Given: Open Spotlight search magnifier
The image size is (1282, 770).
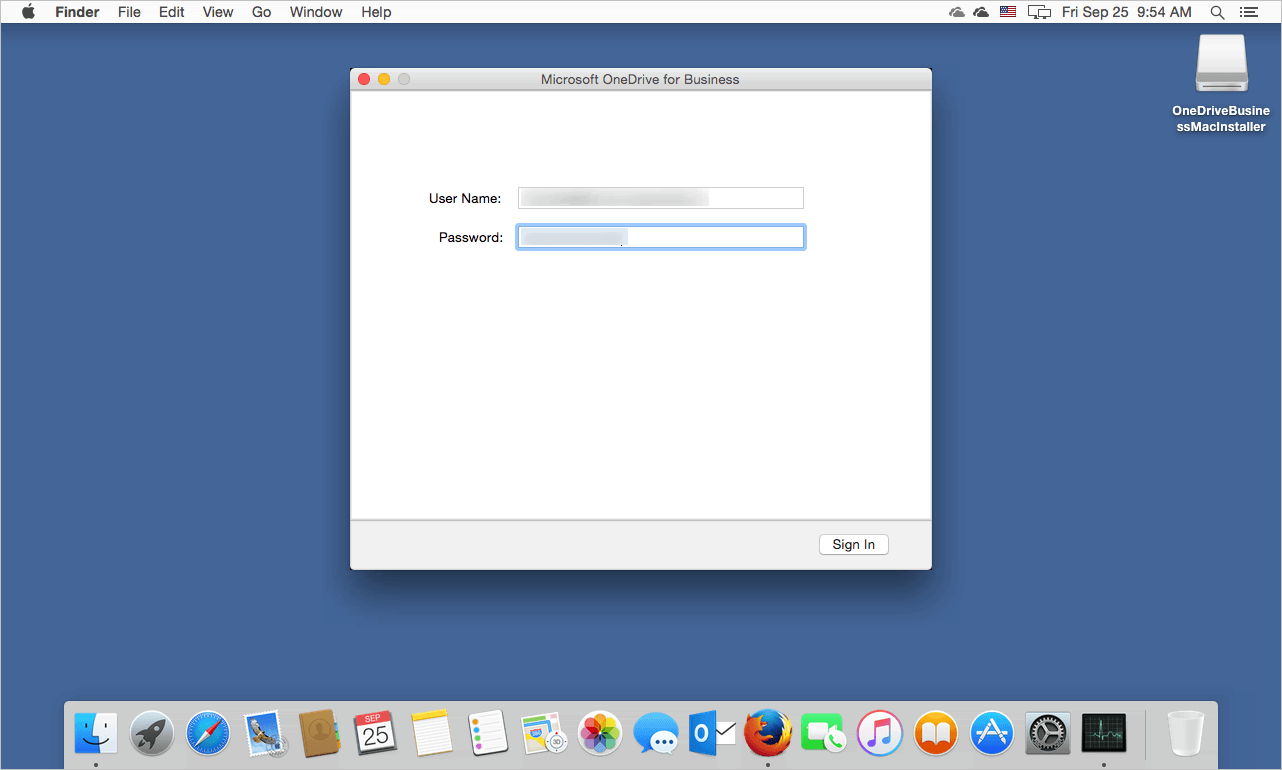Looking at the screenshot, I should 1217,12.
